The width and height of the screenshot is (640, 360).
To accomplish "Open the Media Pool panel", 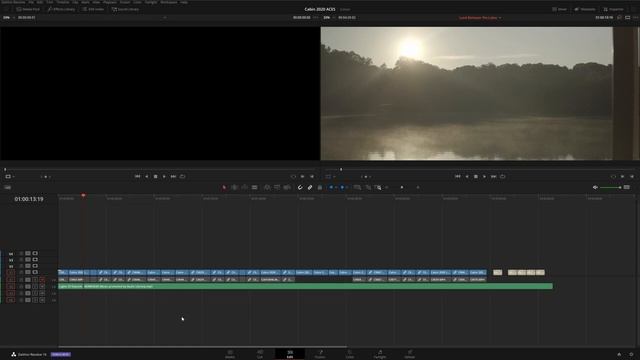I will pyautogui.click(x=28, y=9).
